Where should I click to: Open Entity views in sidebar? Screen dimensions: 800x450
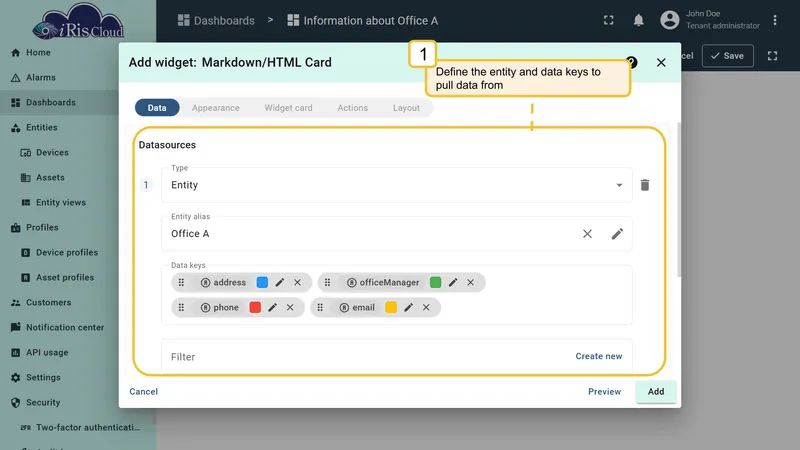click(x=60, y=203)
